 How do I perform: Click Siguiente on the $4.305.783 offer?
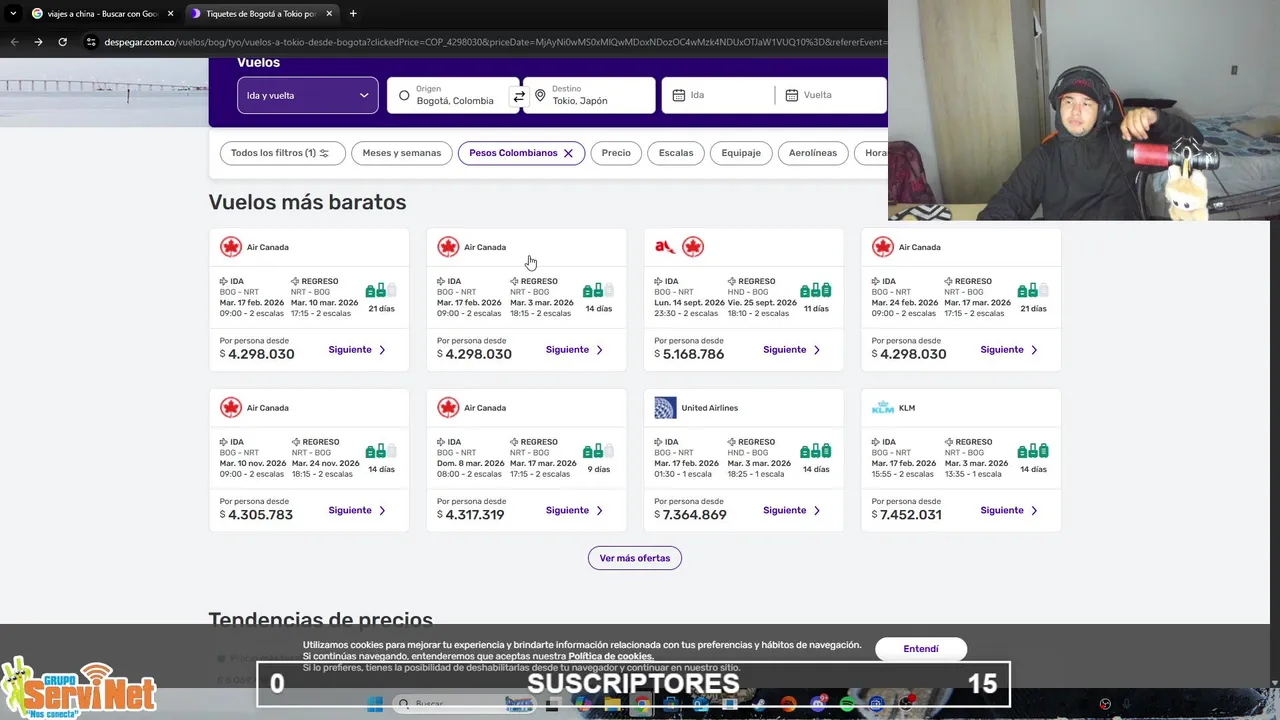point(357,510)
